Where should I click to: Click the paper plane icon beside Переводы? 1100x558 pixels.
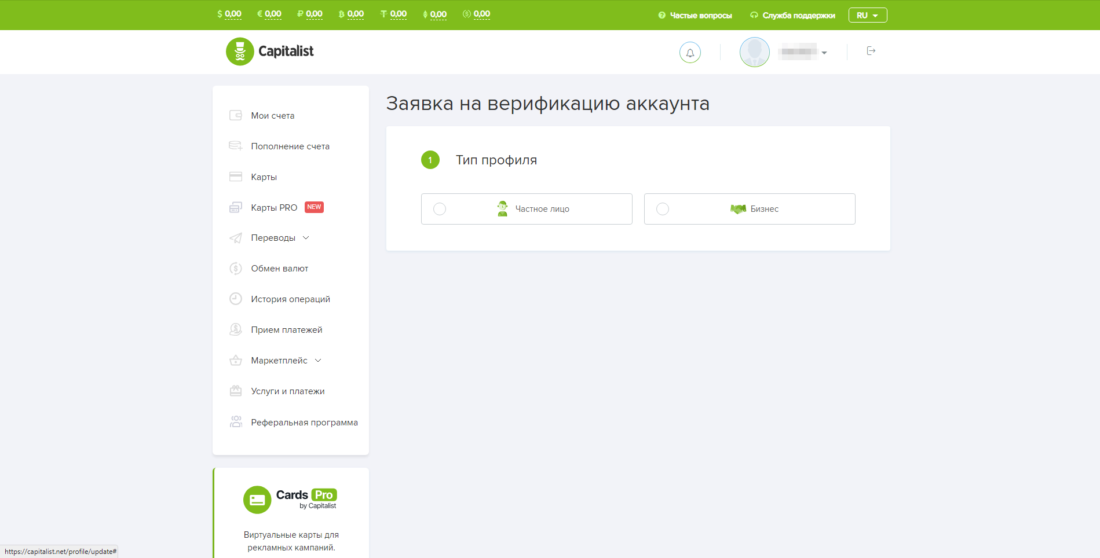click(x=236, y=238)
